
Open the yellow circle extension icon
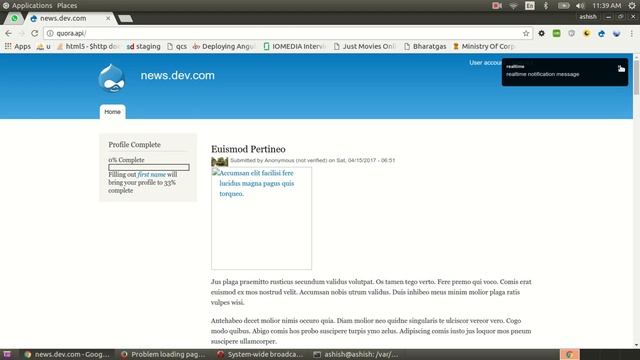pyautogui.click(x=587, y=33)
